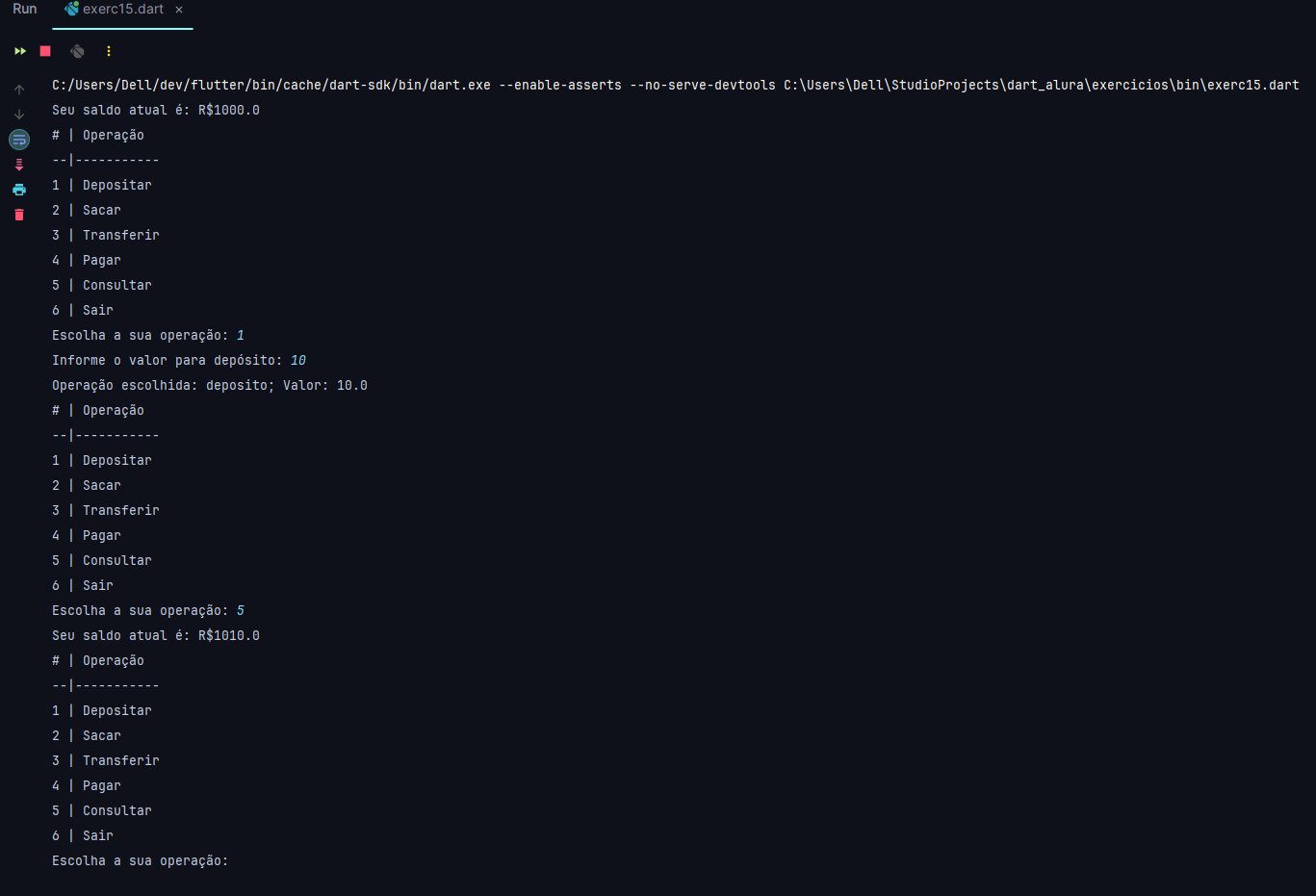The height and width of the screenshot is (896, 1316).
Task: Click the Scroll to End icon
Action: point(19,165)
